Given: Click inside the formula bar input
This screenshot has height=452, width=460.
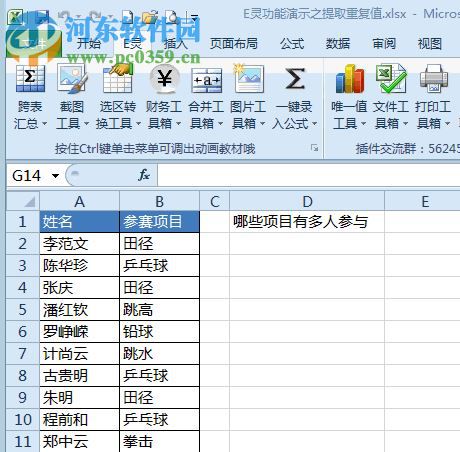Looking at the screenshot, I should (309, 175).
